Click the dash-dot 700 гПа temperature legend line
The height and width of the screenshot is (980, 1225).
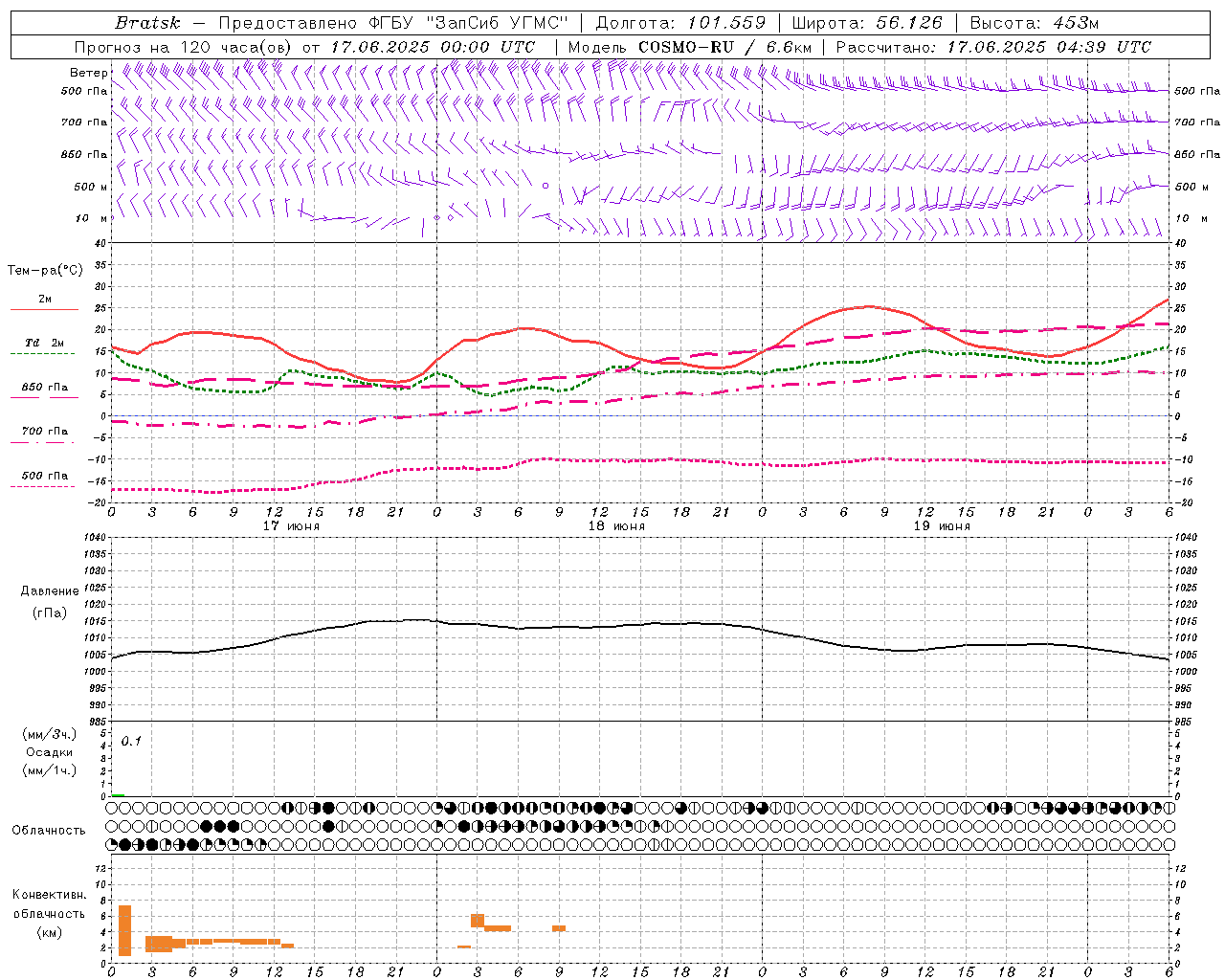[x=43, y=442]
